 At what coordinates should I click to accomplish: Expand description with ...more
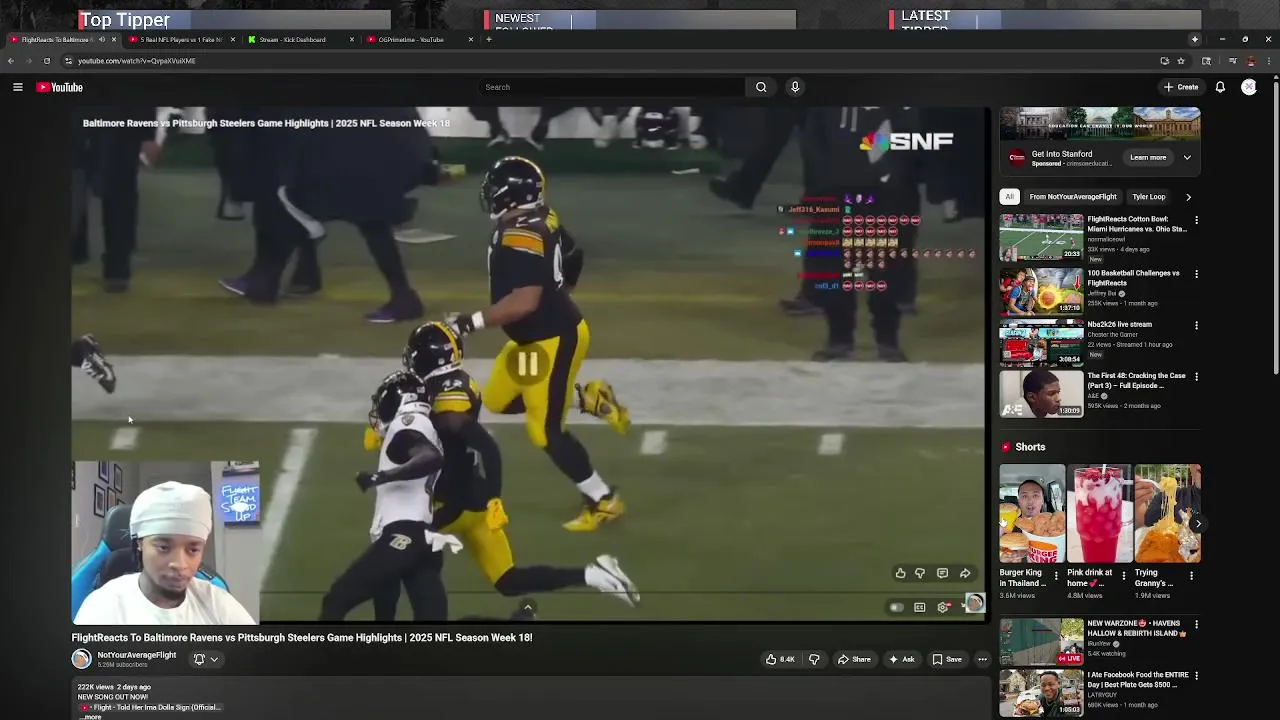(91, 717)
